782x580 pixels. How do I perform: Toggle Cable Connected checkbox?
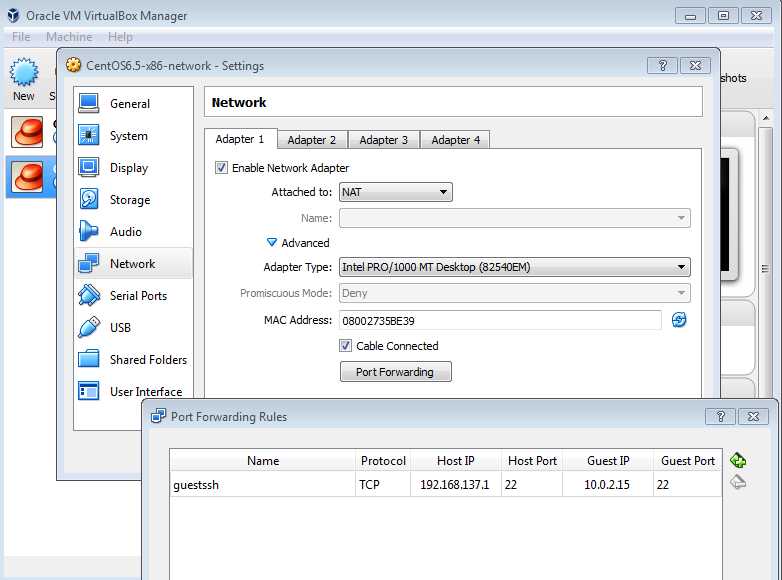tap(345, 345)
